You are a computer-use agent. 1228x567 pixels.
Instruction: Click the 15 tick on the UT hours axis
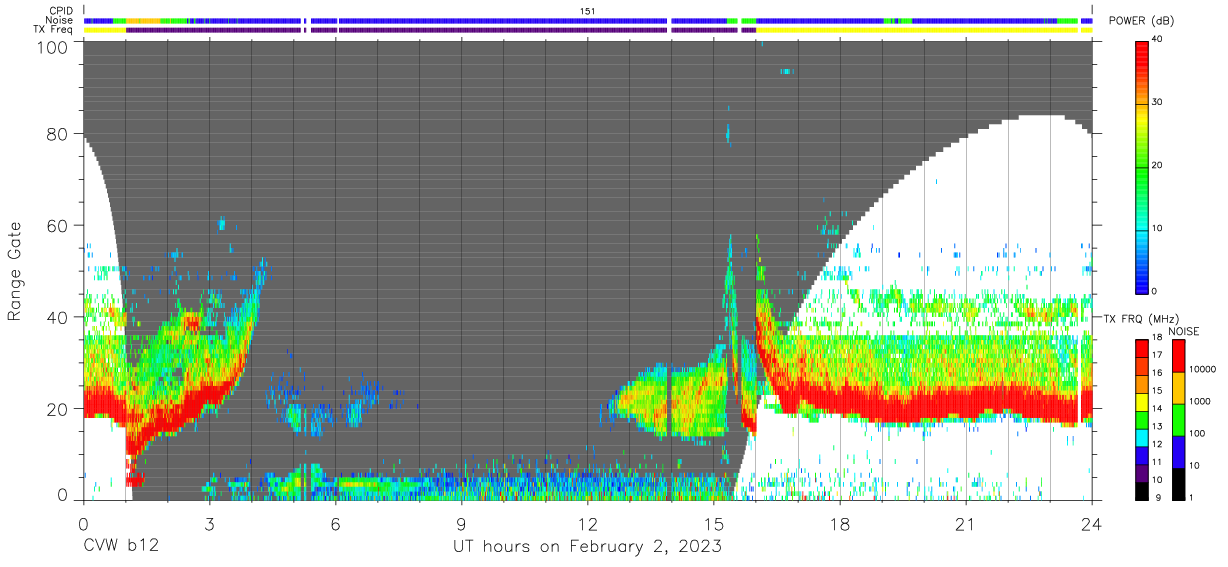pos(714,524)
